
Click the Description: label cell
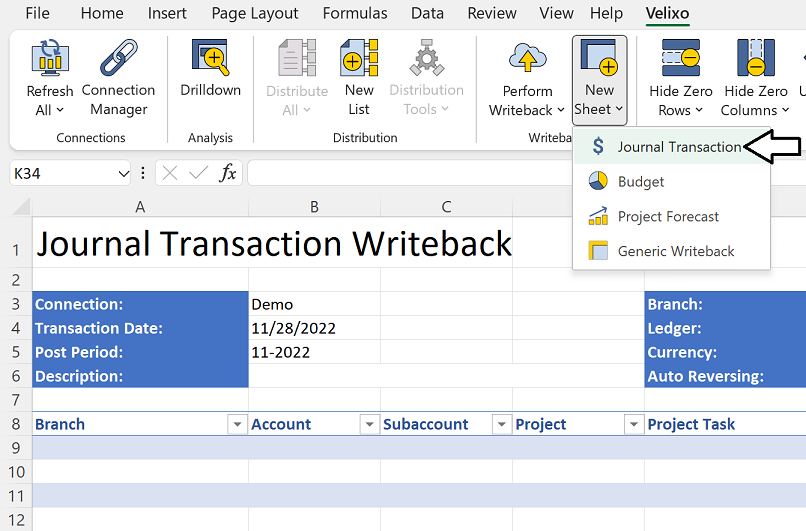point(140,376)
